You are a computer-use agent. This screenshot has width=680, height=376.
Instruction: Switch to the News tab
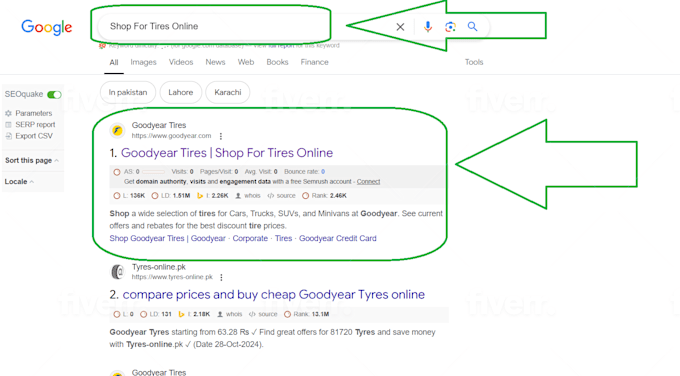click(215, 62)
